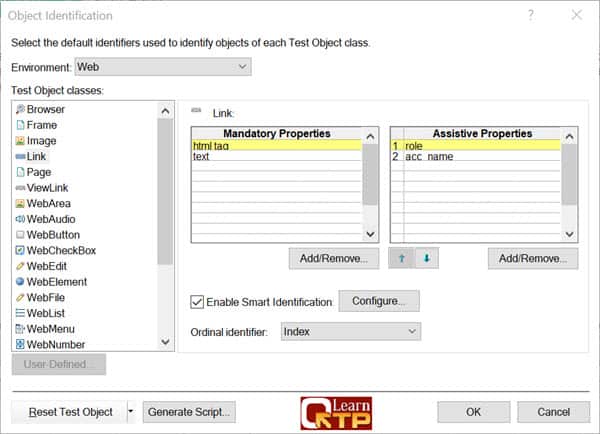Click the Cancel button

(554, 412)
